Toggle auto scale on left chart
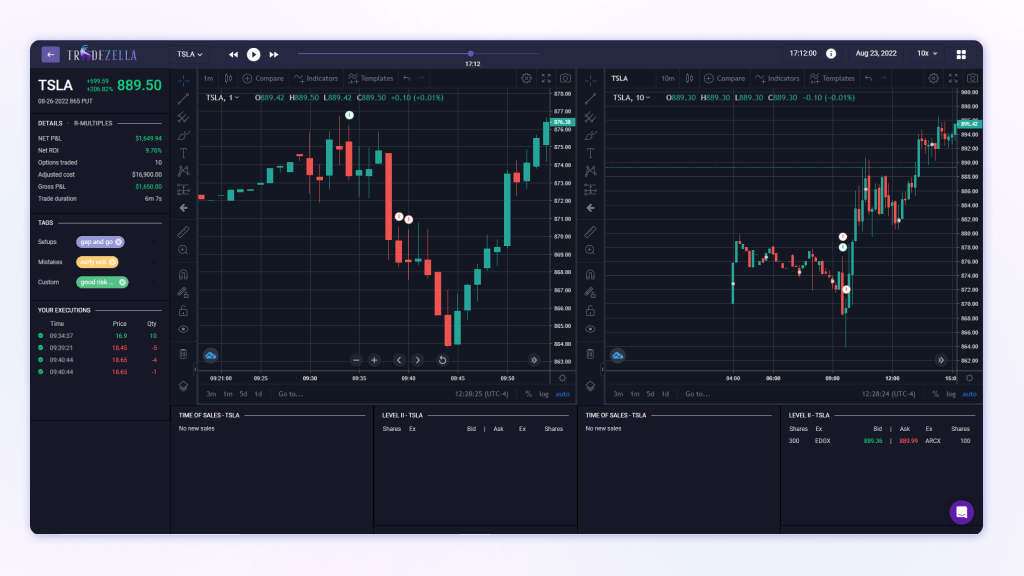 [x=562, y=394]
